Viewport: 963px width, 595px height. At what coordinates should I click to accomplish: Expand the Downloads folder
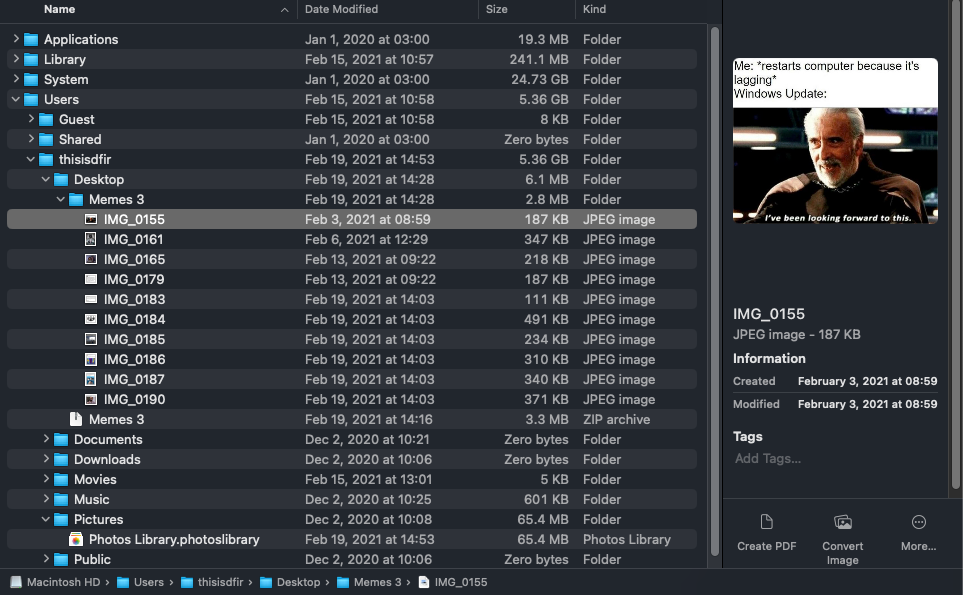tap(45, 459)
